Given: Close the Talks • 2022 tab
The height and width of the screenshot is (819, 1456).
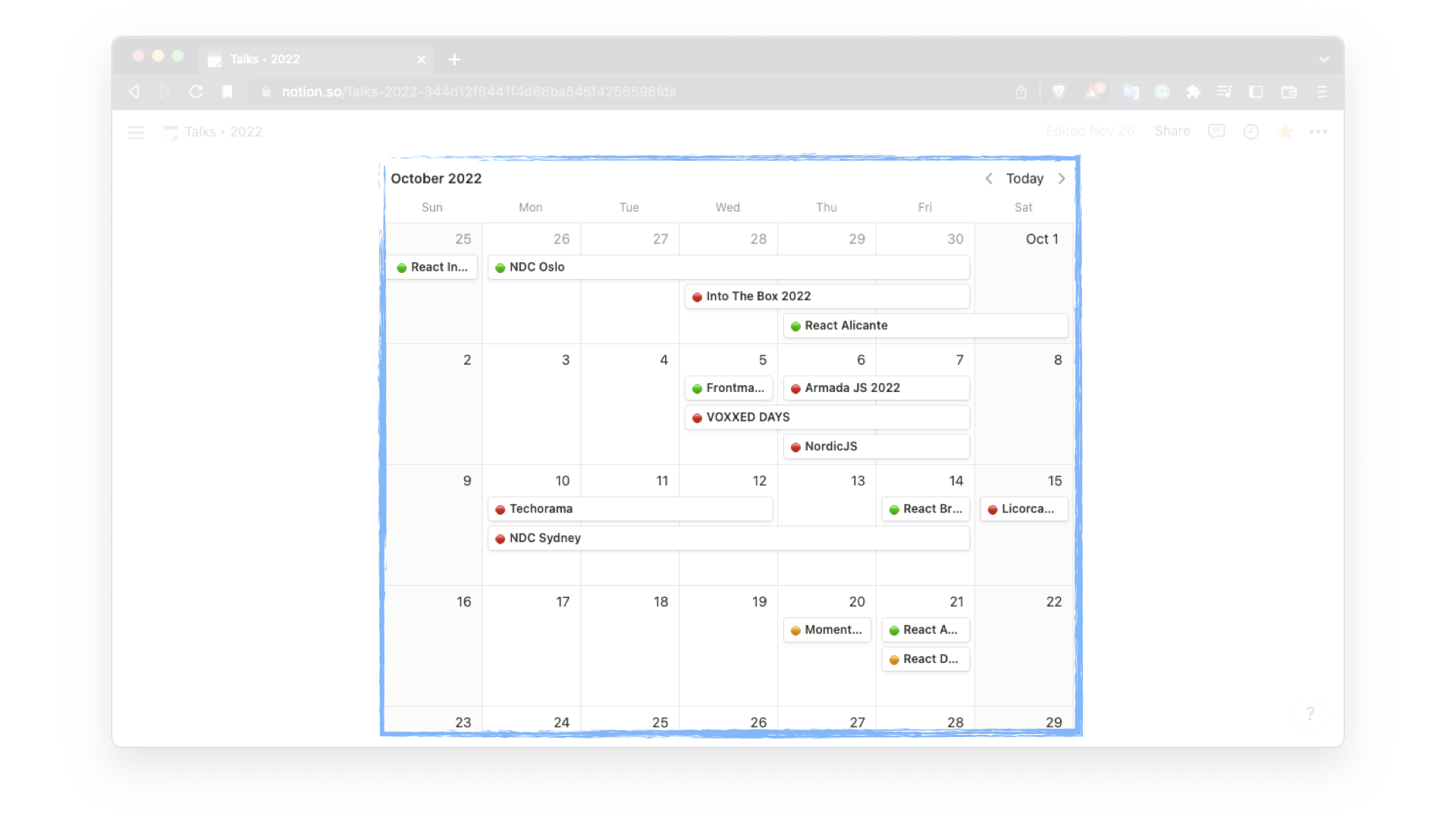Looking at the screenshot, I should 421,59.
